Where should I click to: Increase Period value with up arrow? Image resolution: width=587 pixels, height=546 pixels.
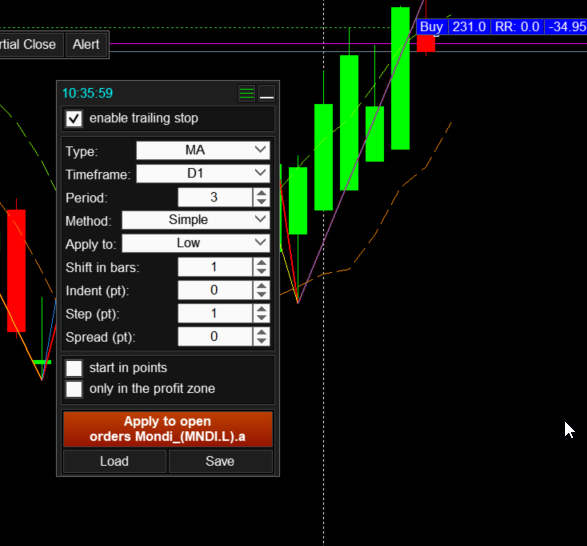coord(261,193)
